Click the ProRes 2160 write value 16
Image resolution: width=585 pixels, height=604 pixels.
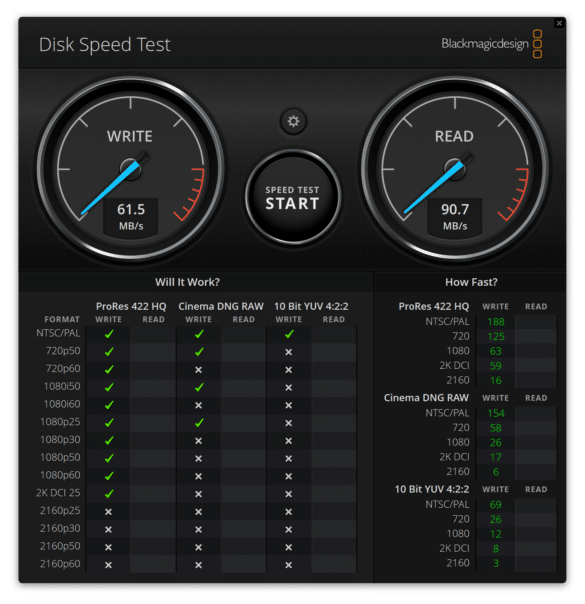click(x=496, y=380)
